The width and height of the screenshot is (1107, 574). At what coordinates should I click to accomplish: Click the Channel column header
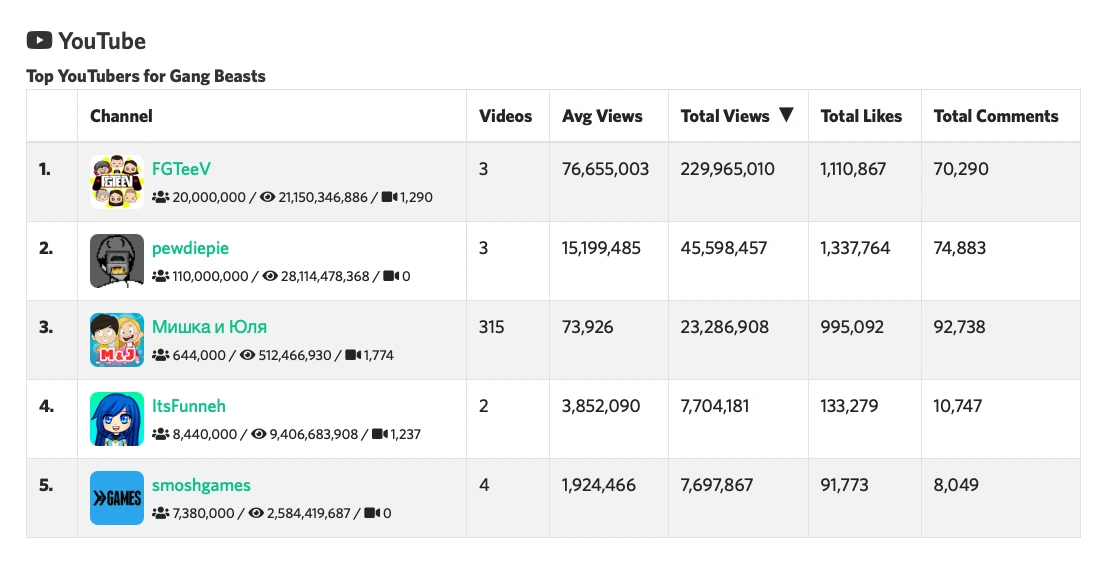coord(121,116)
